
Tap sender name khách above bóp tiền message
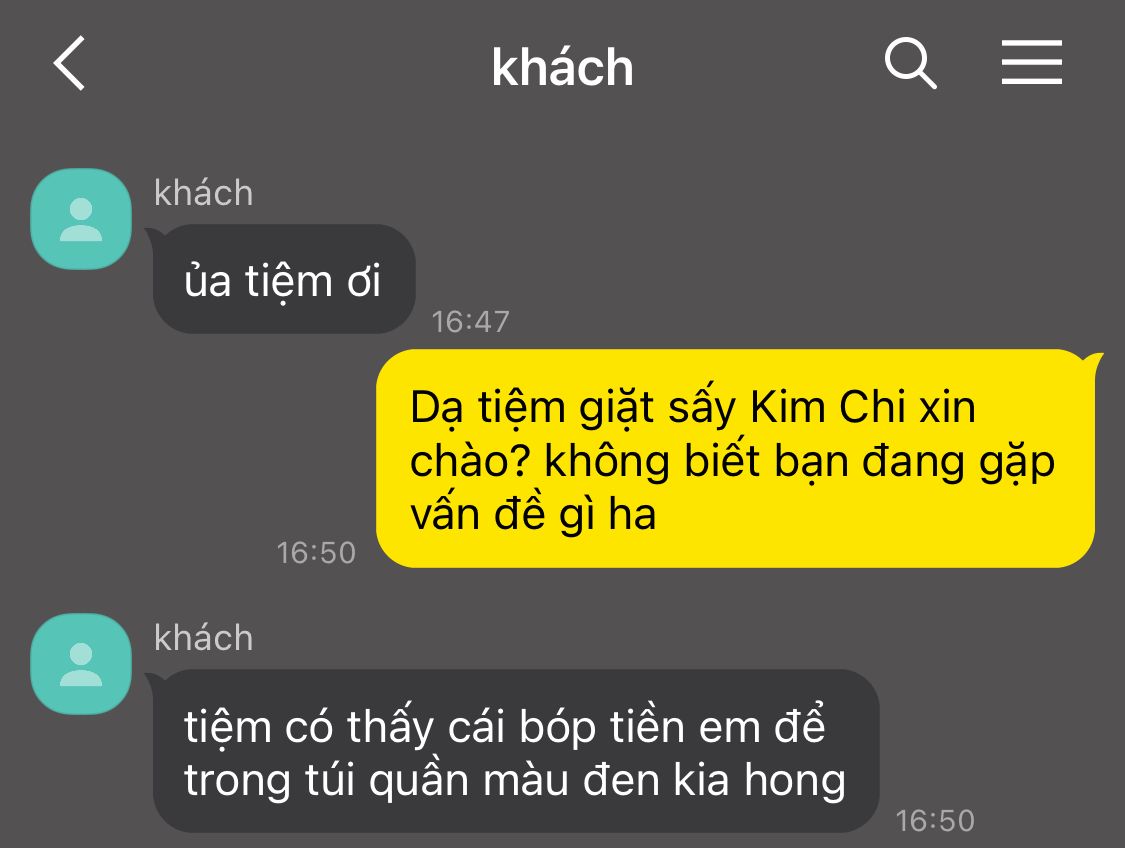pos(204,637)
